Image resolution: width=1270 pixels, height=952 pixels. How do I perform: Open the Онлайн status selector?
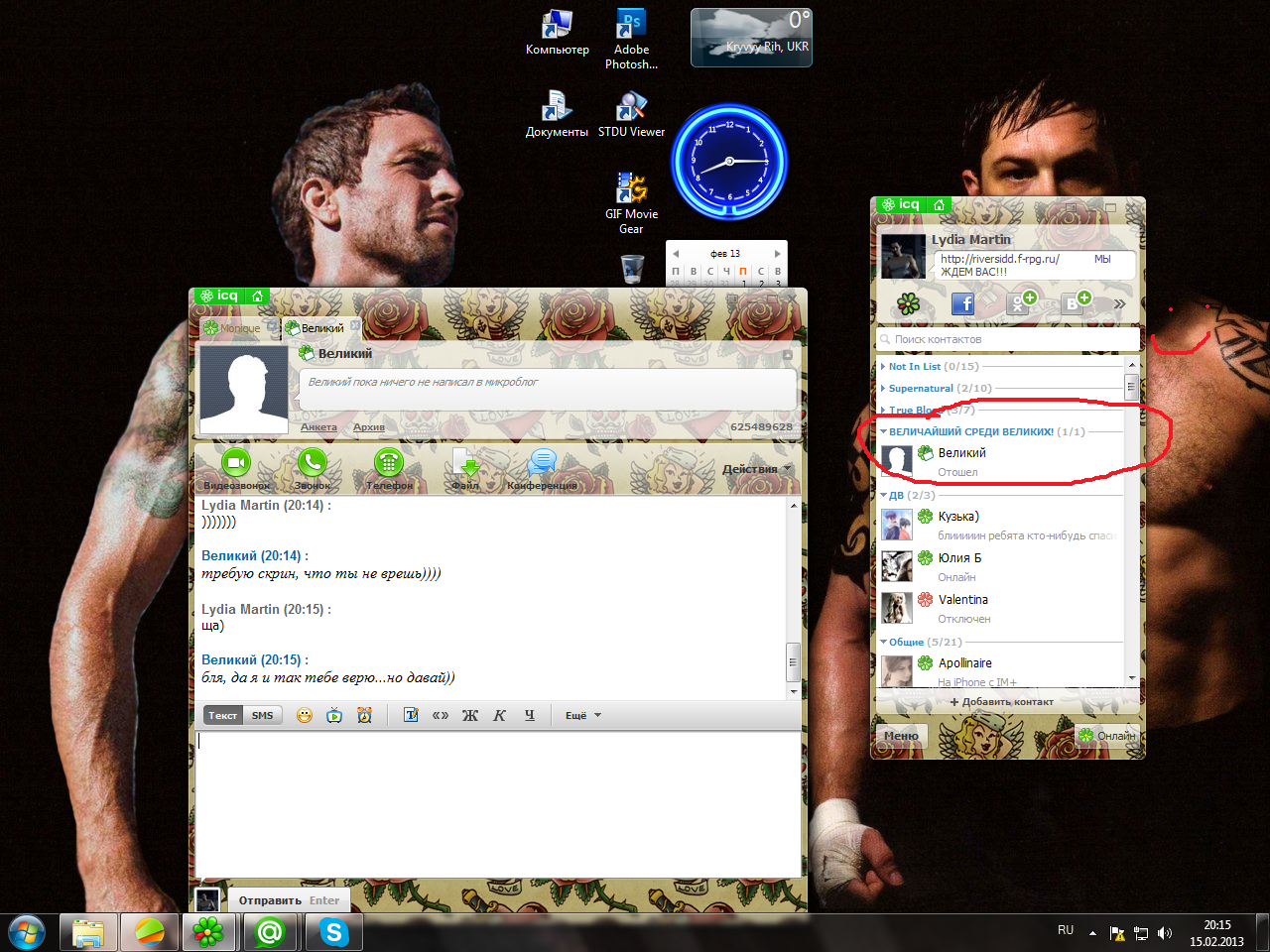(1107, 736)
